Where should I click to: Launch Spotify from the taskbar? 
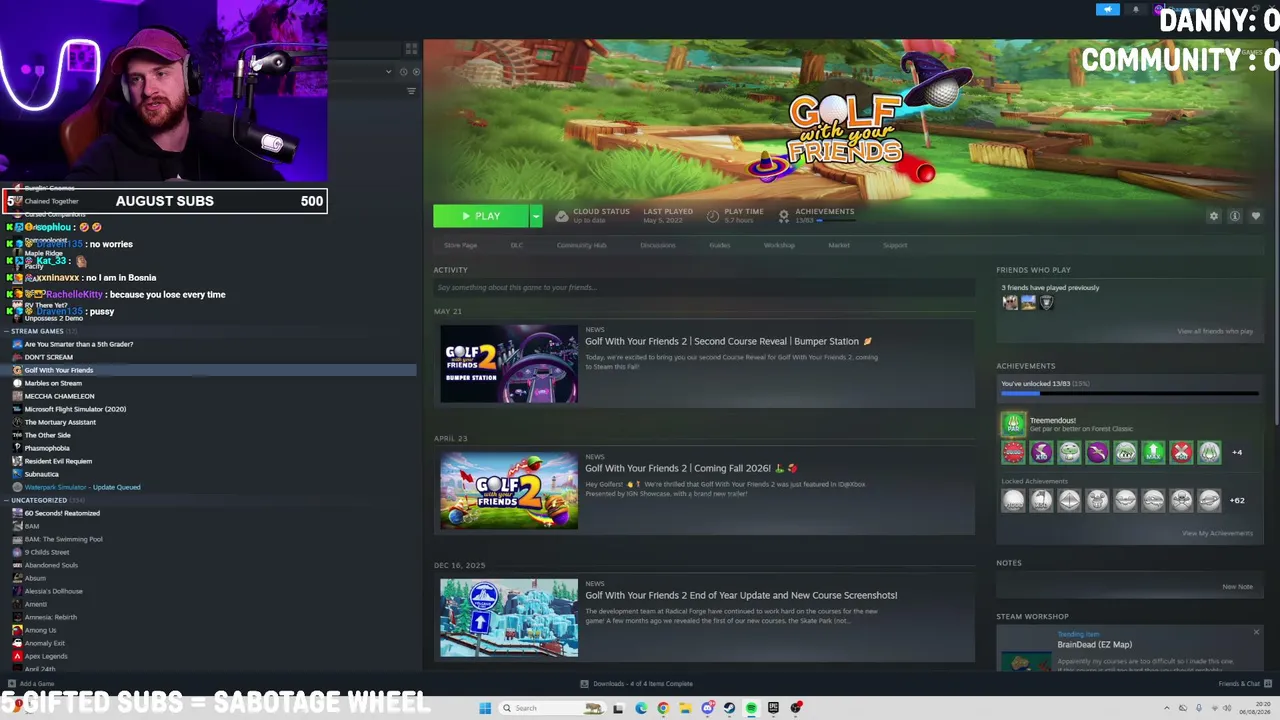coord(751,708)
